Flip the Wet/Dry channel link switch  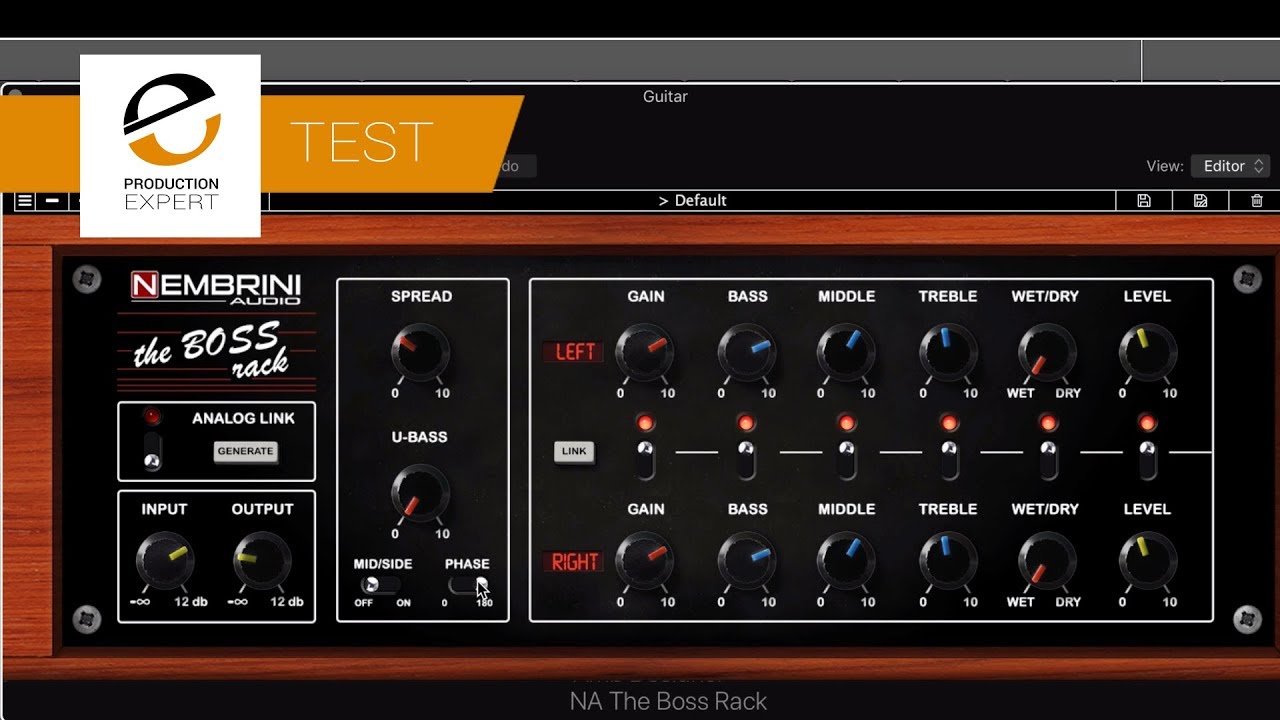[x=1048, y=459]
